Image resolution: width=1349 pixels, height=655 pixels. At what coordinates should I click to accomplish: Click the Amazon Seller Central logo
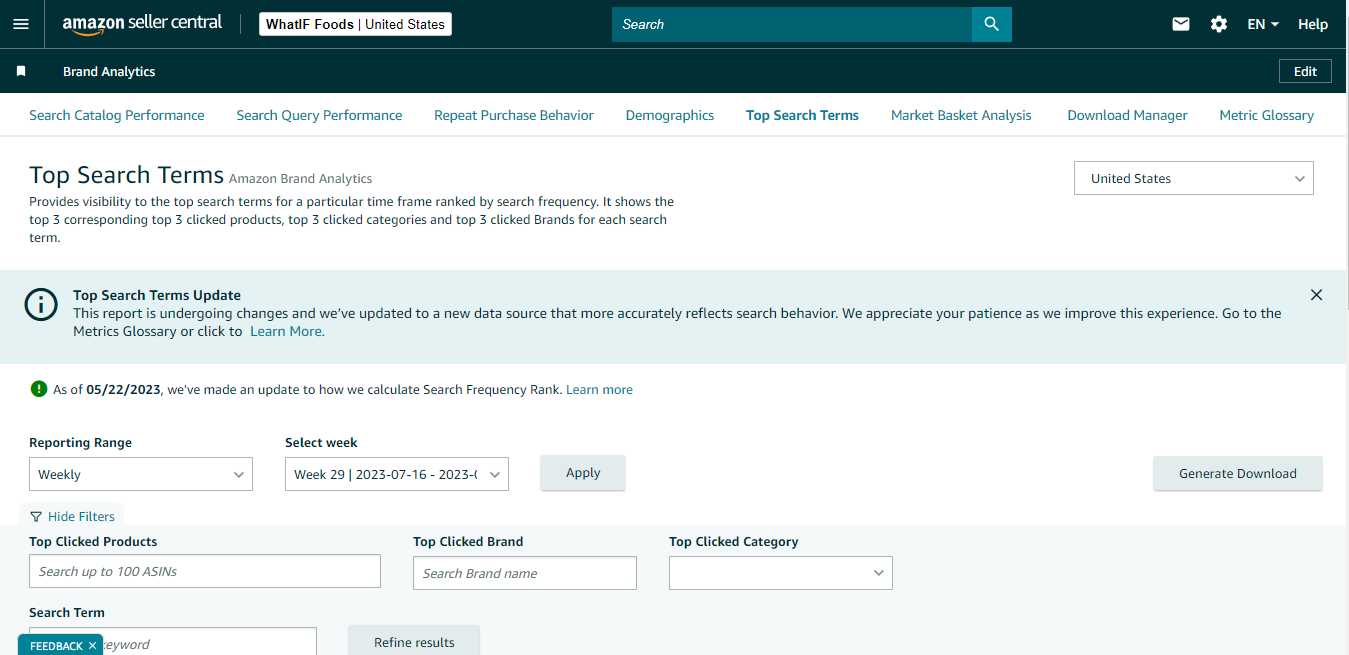tap(141, 23)
